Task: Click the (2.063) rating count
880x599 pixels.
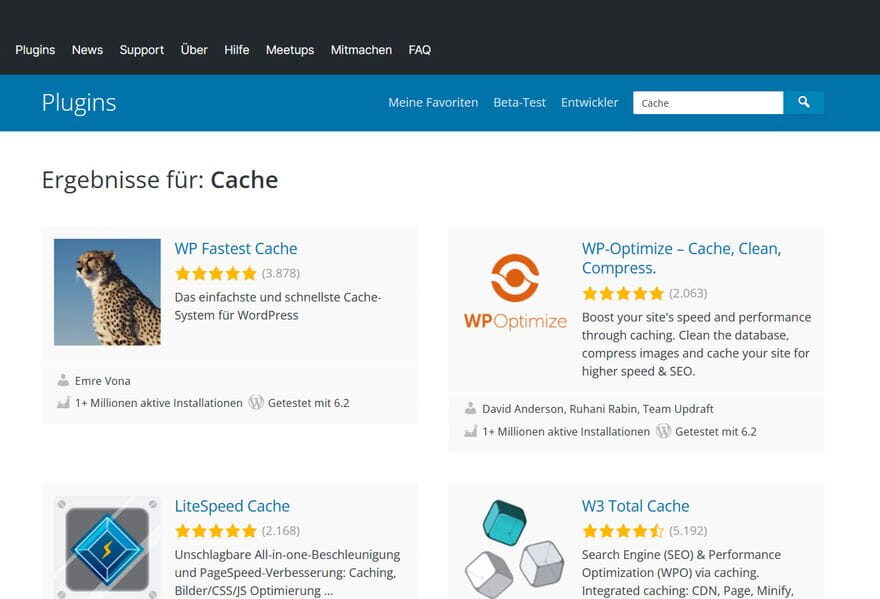Action: [x=688, y=293]
